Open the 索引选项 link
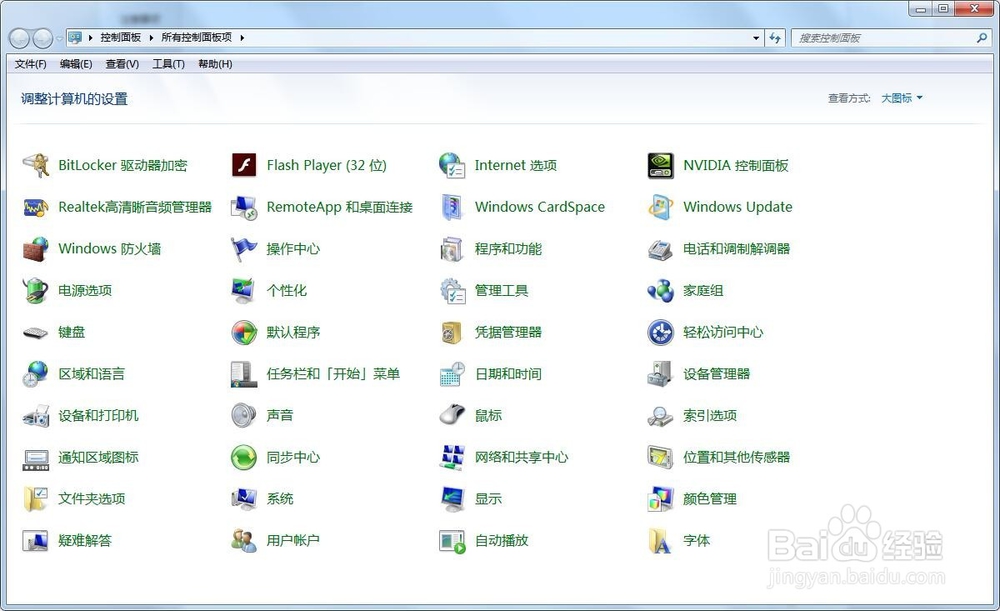Image resolution: width=1000 pixels, height=611 pixels. coord(710,416)
